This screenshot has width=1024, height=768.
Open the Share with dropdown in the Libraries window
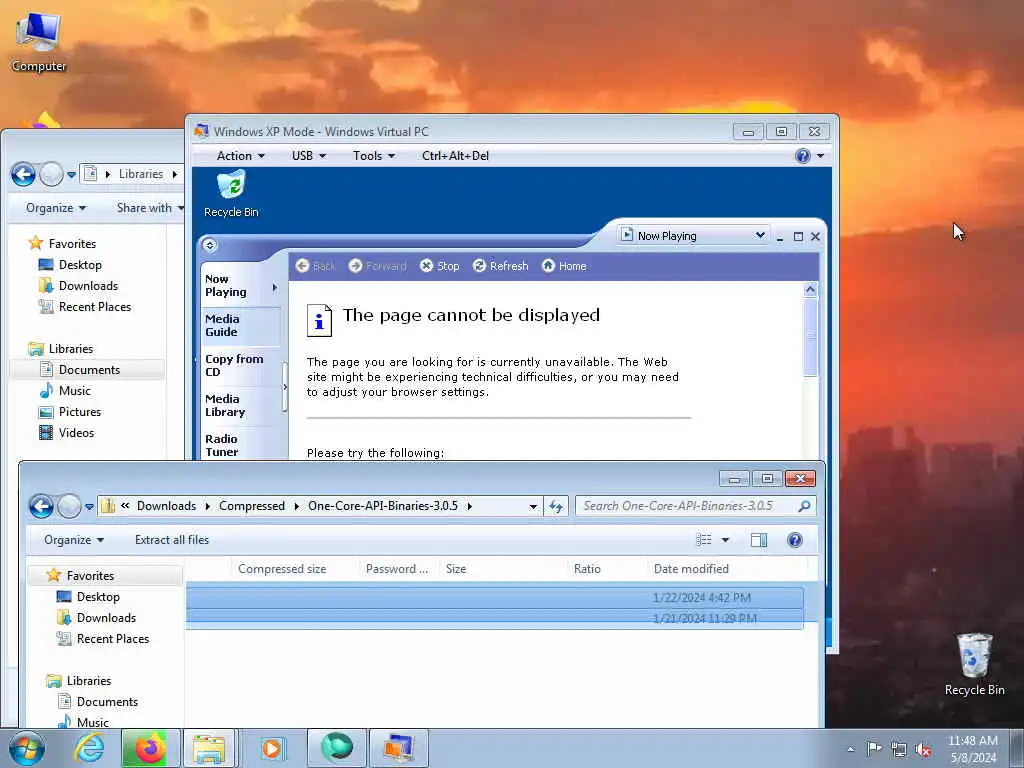pos(150,208)
